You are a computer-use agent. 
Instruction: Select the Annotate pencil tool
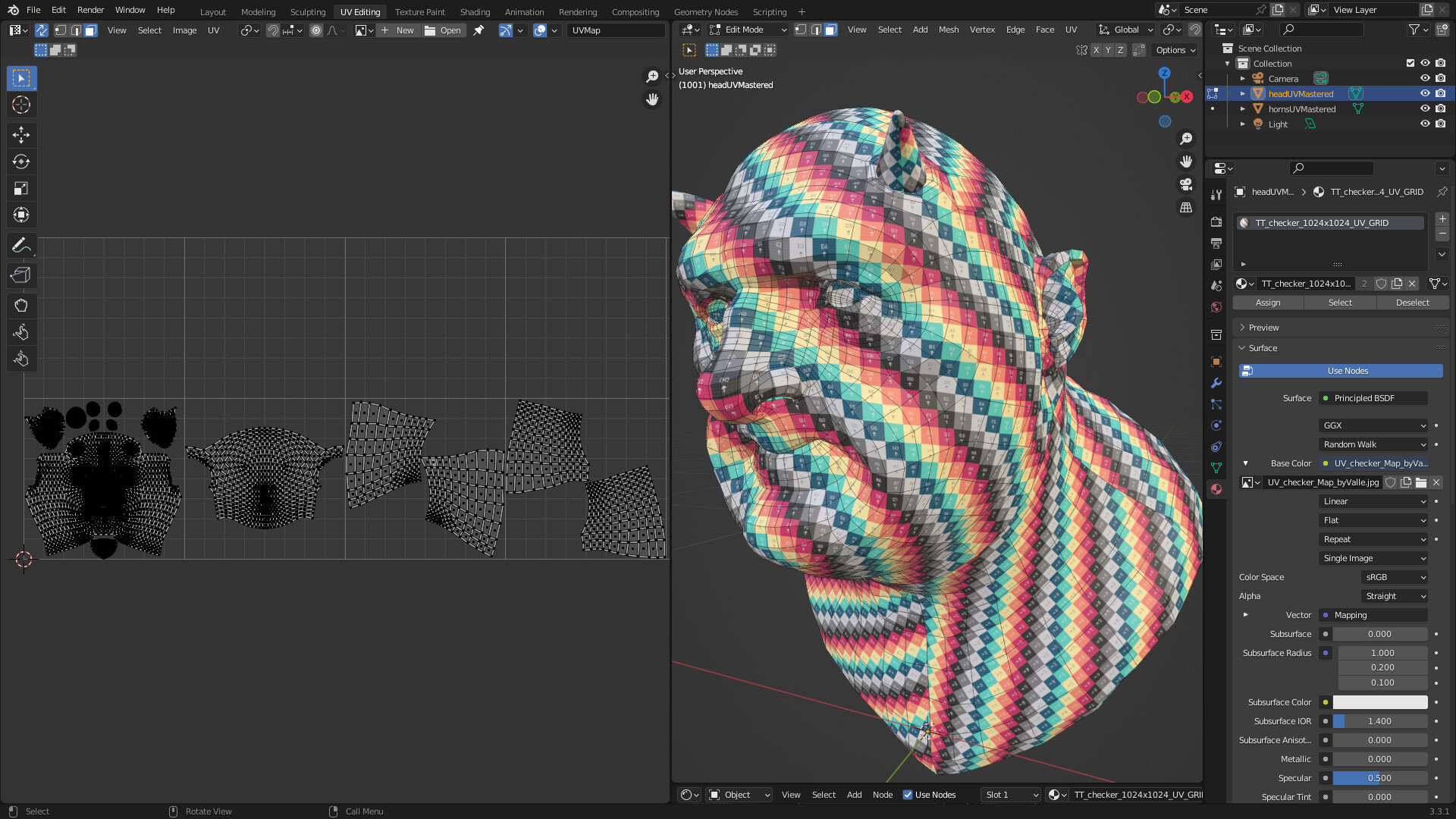[21, 246]
